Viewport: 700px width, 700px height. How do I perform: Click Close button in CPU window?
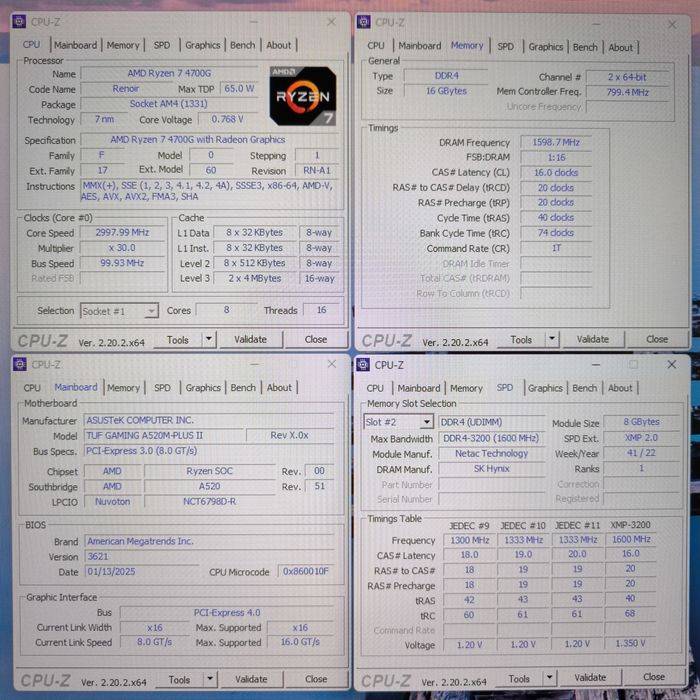pyautogui.click(x=316, y=339)
